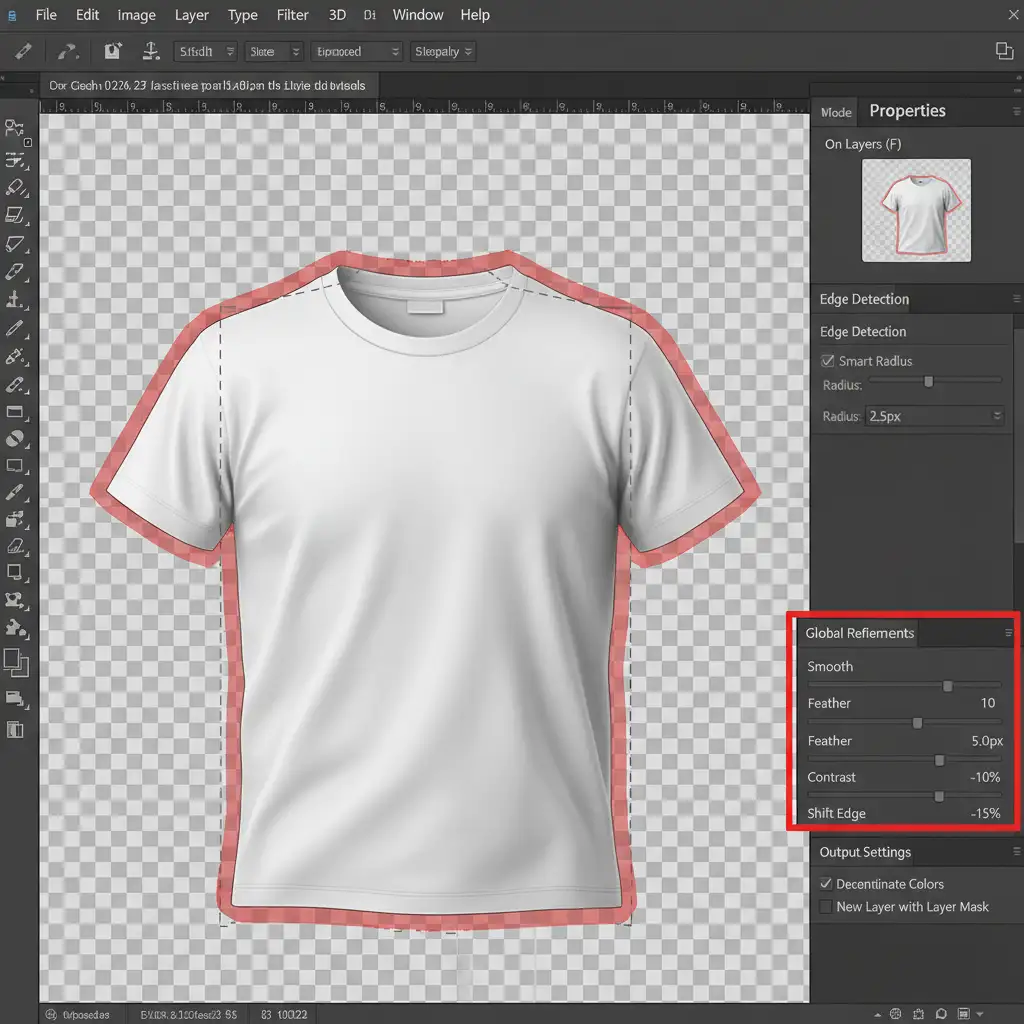This screenshot has height=1024, width=1024.
Task: Select the Pencil tool in left toolbar
Action: [x=14, y=328]
